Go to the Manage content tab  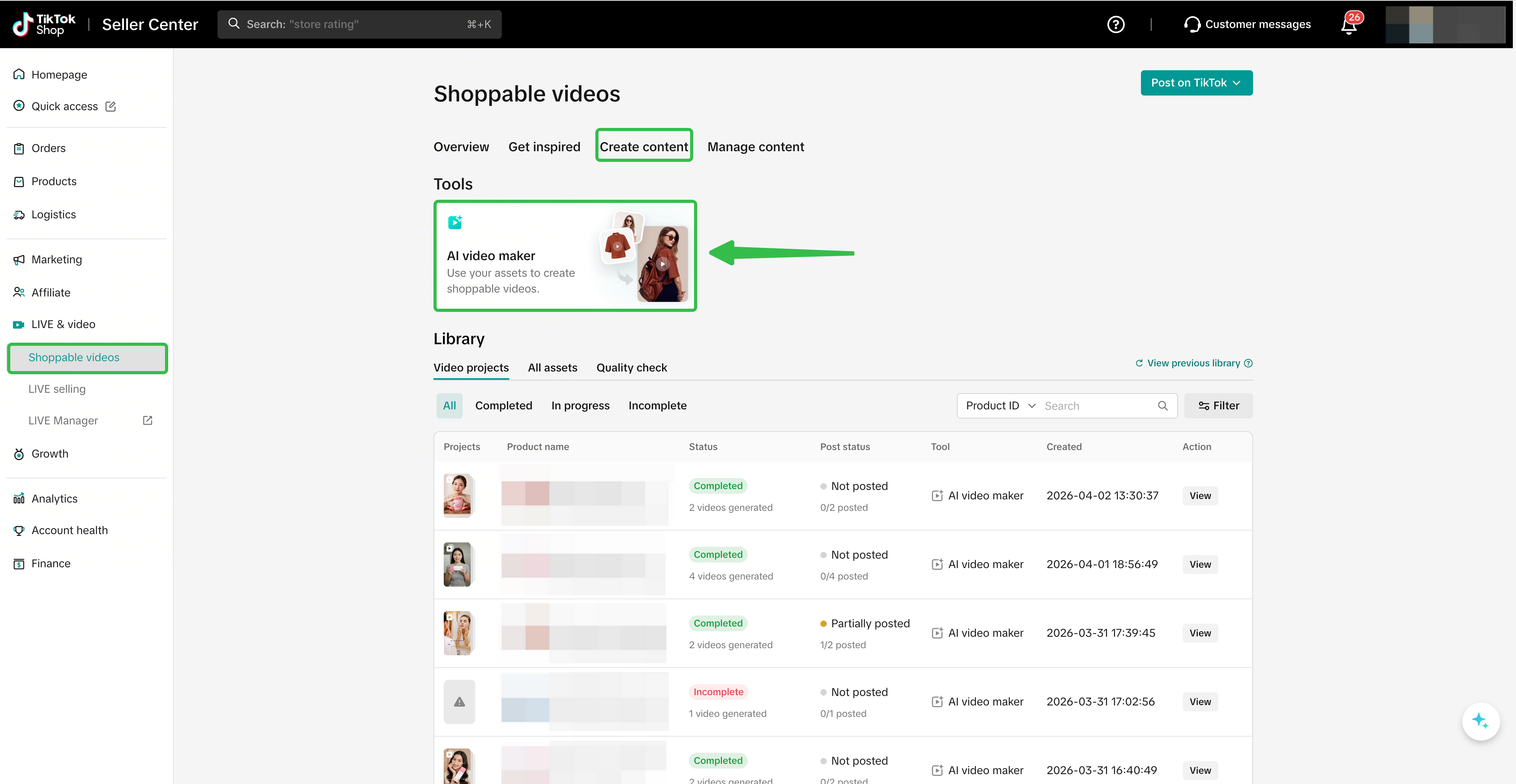pyautogui.click(x=755, y=146)
